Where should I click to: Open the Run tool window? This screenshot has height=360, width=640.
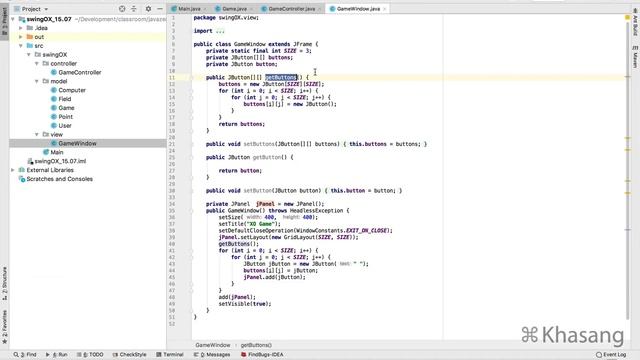(x=57, y=355)
